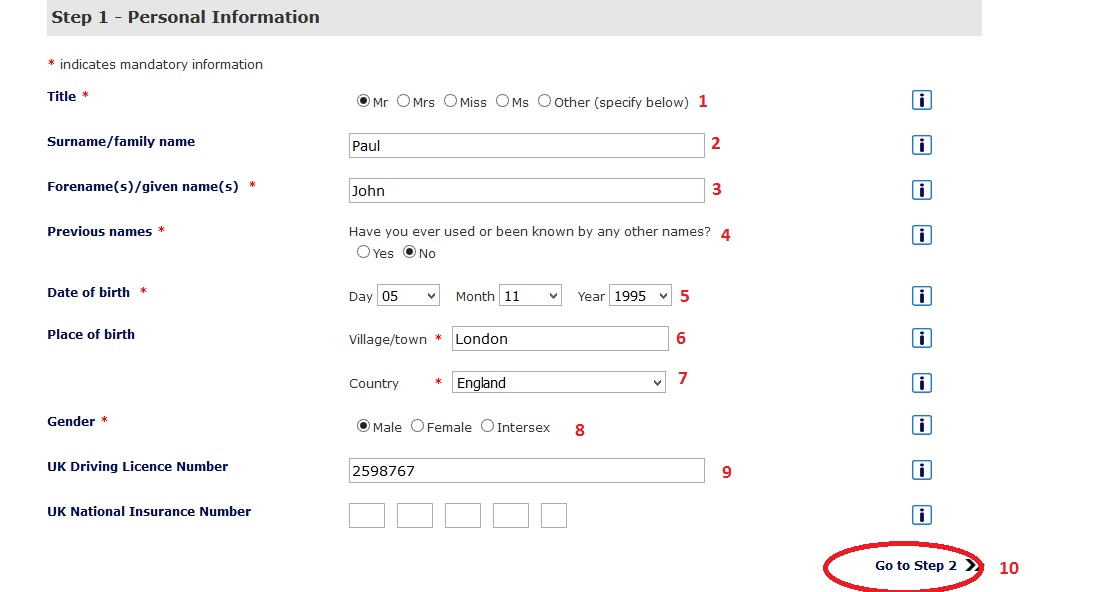
Task: Expand the Month dropdown
Action: tap(530, 296)
